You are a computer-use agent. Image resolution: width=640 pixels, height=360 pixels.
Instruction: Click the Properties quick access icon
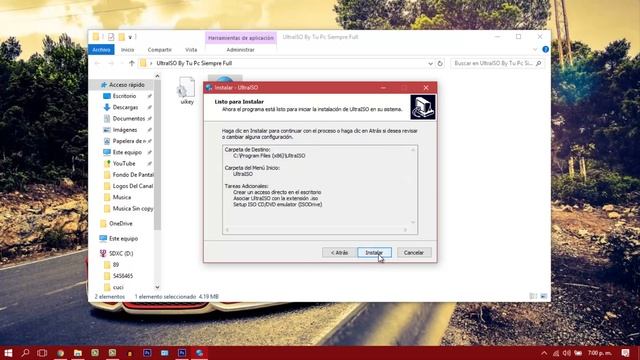(x=111, y=37)
